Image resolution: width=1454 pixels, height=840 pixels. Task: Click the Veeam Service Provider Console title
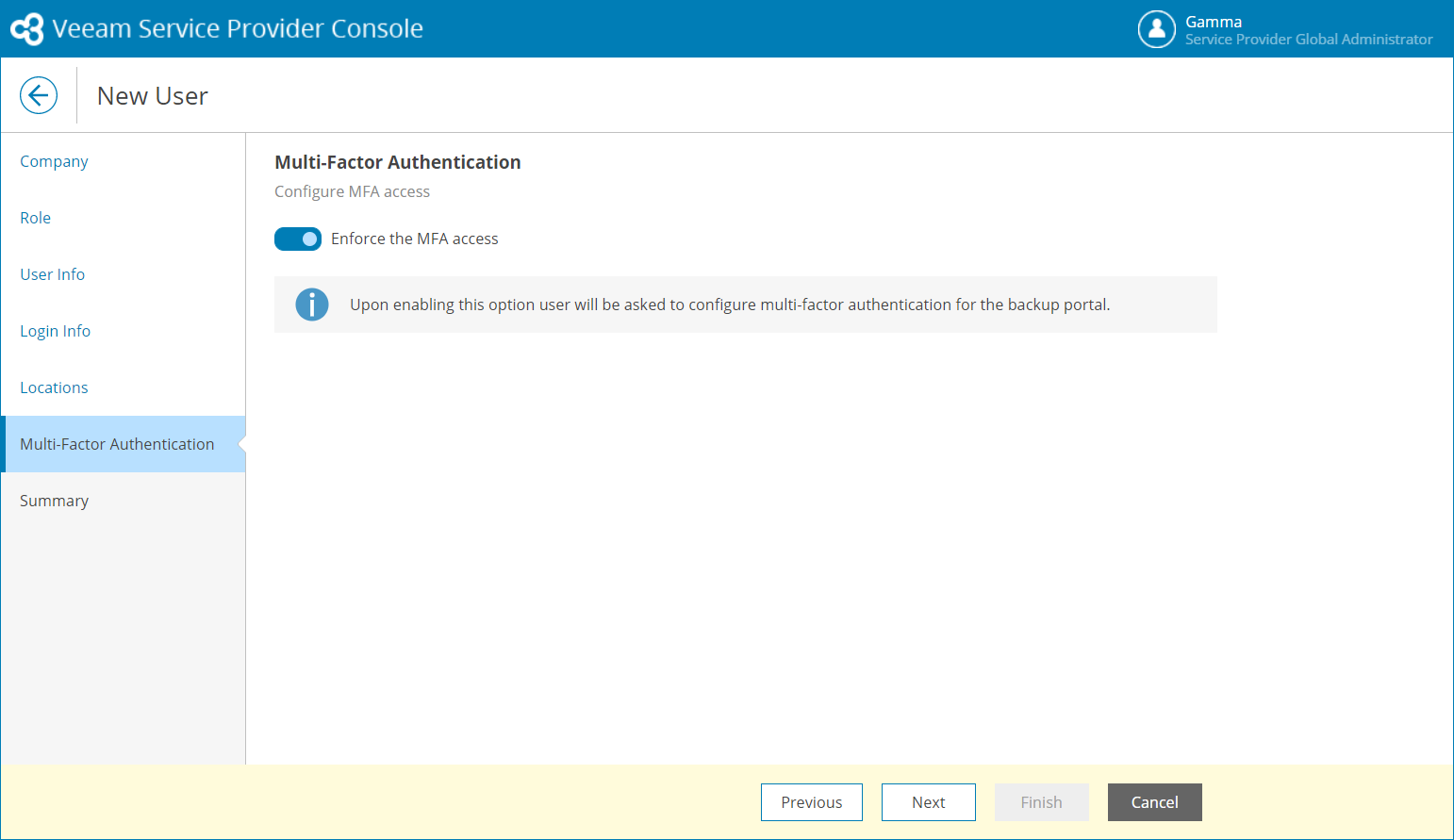[x=238, y=29]
